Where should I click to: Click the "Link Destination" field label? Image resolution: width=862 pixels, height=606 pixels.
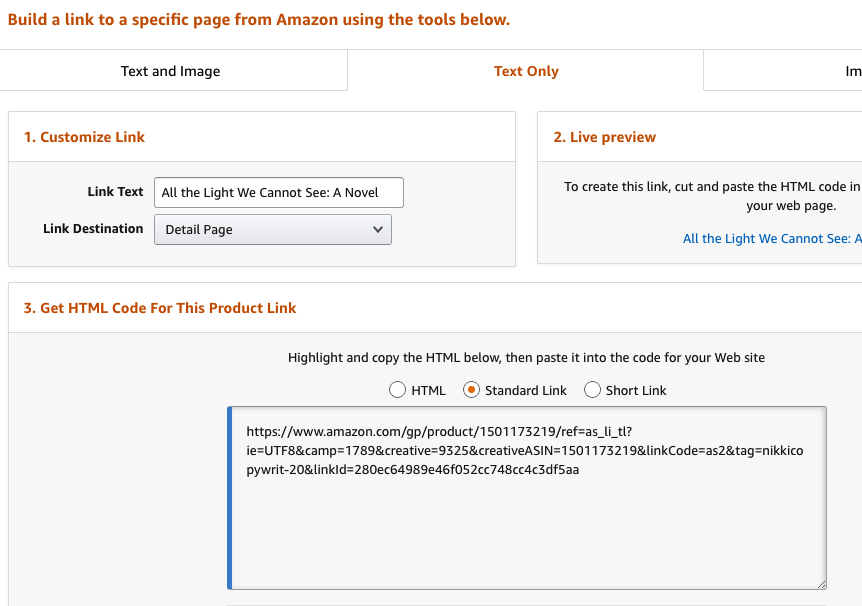point(93,229)
